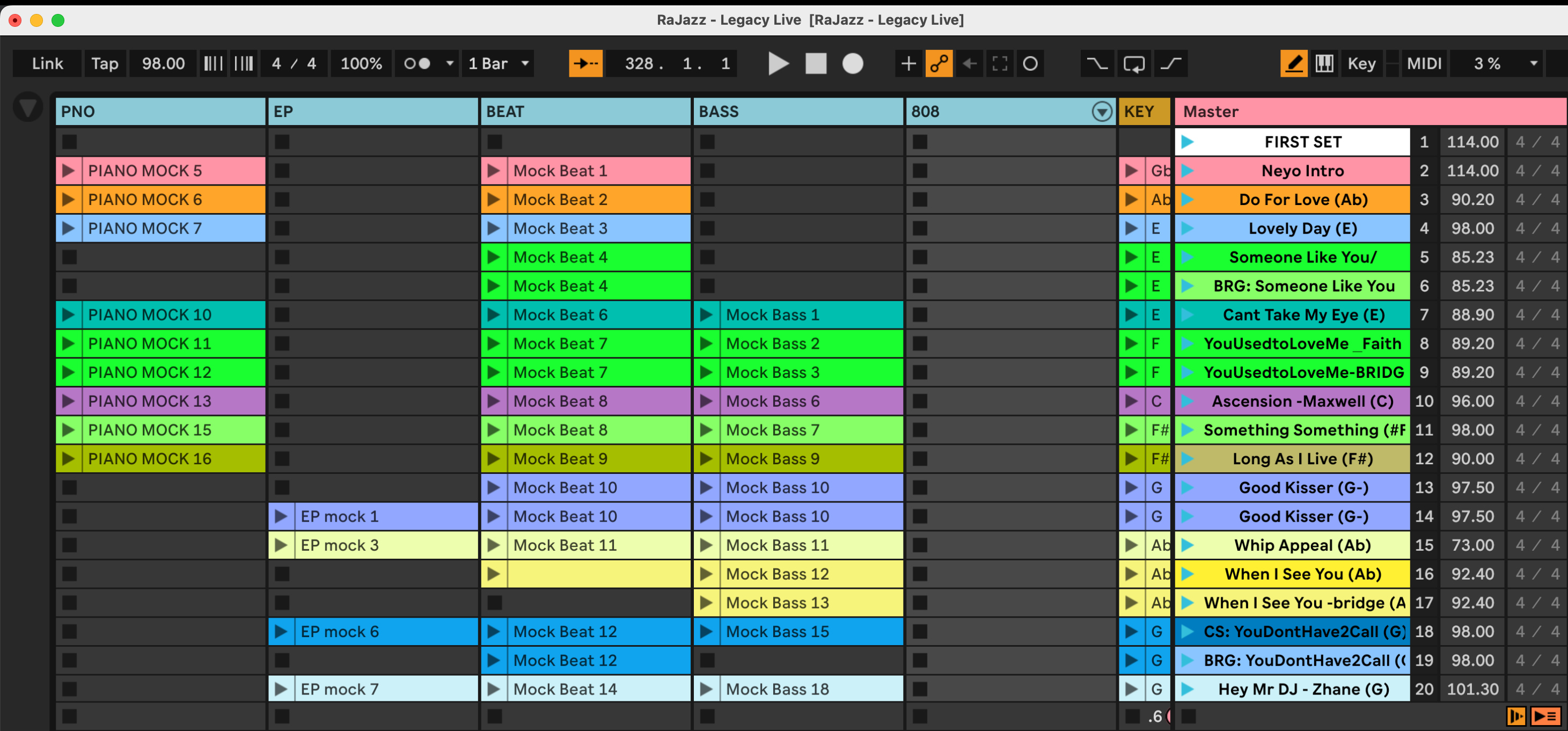The width and height of the screenshot is (1568, 731).
Task: Launch the Mock Bass 15 clip
Action: [706, 632]
